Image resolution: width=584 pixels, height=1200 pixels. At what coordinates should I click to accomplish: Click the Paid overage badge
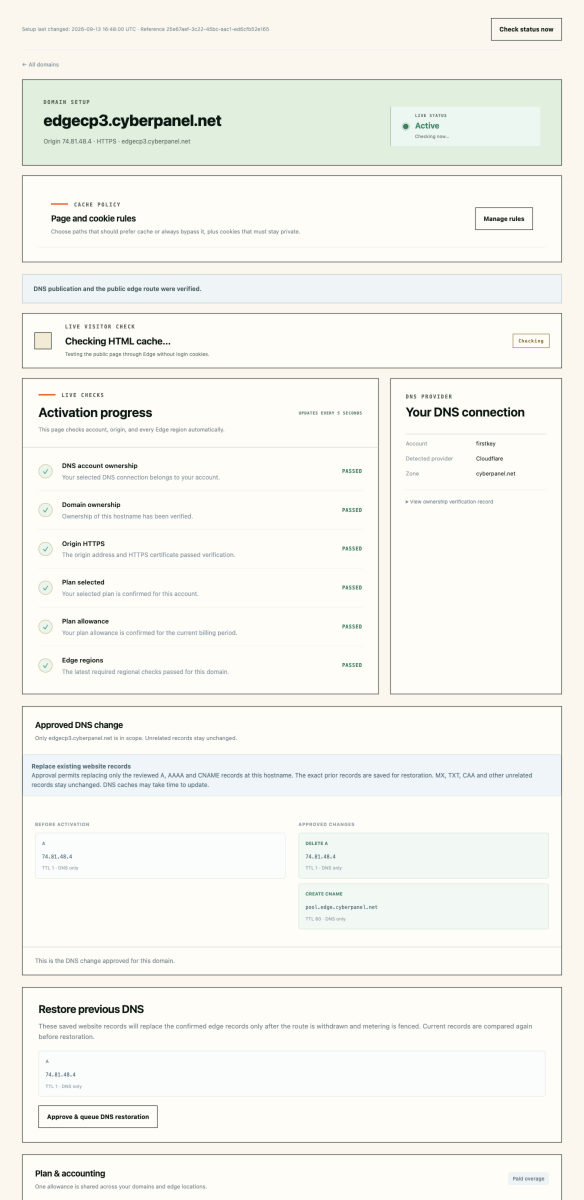(529, 1179)
